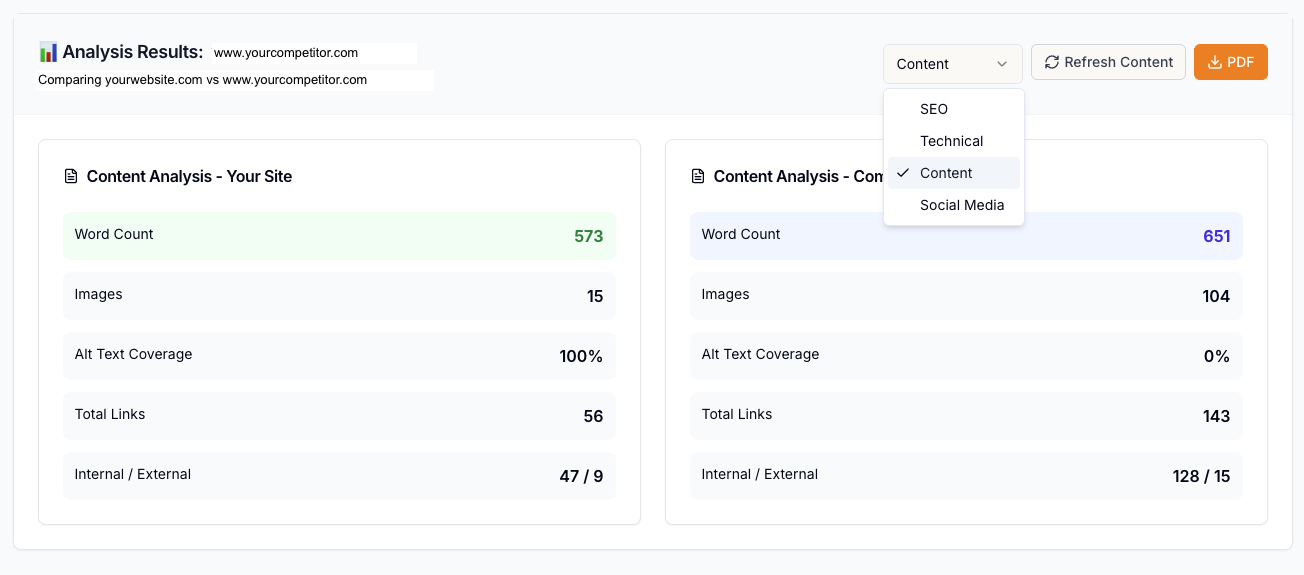1304x575 pixels.
Task: Choose Technical in the dropdown menu
Action: coord(953,141)
